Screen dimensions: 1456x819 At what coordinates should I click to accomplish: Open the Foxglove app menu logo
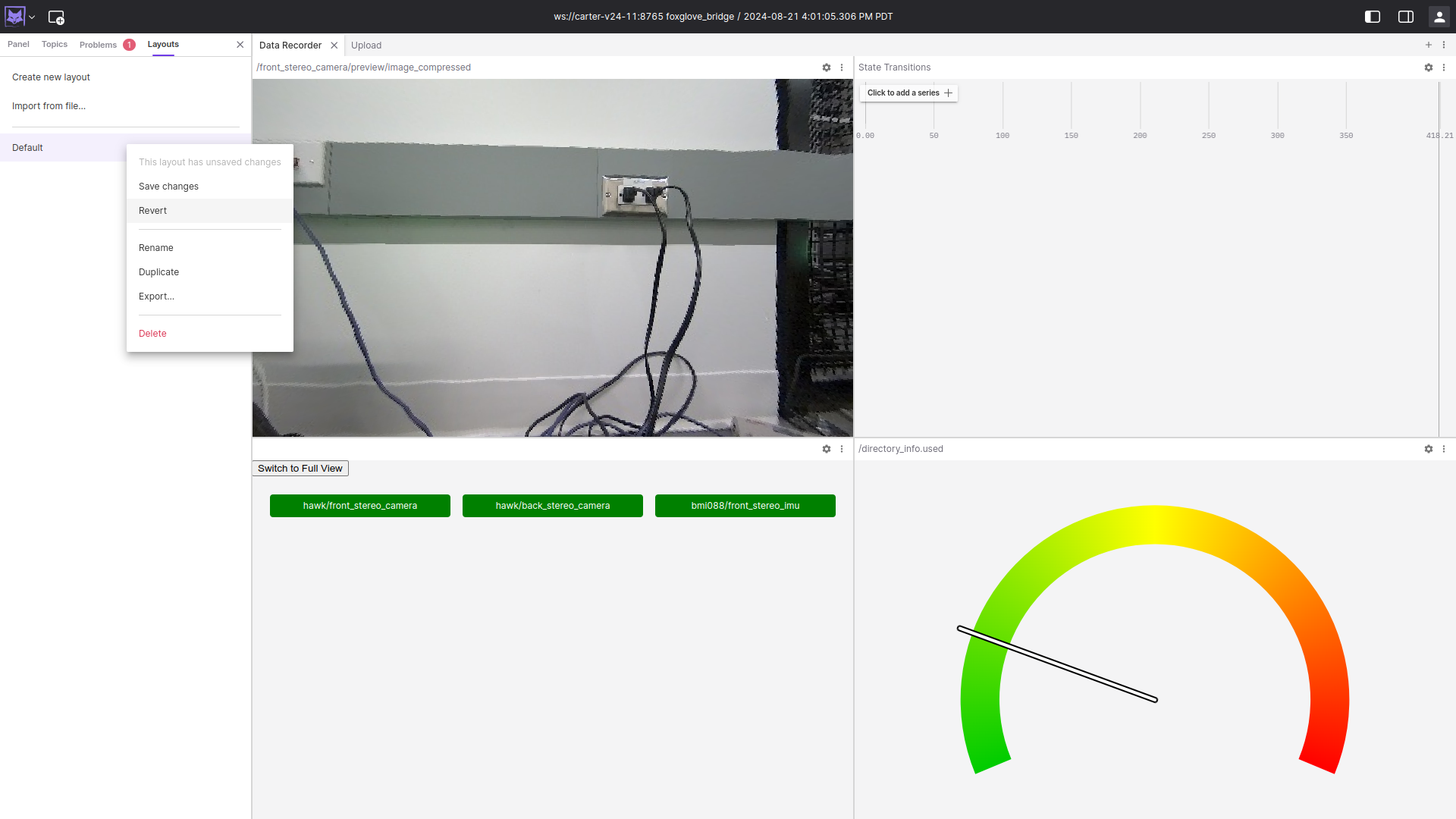[15, 16]
